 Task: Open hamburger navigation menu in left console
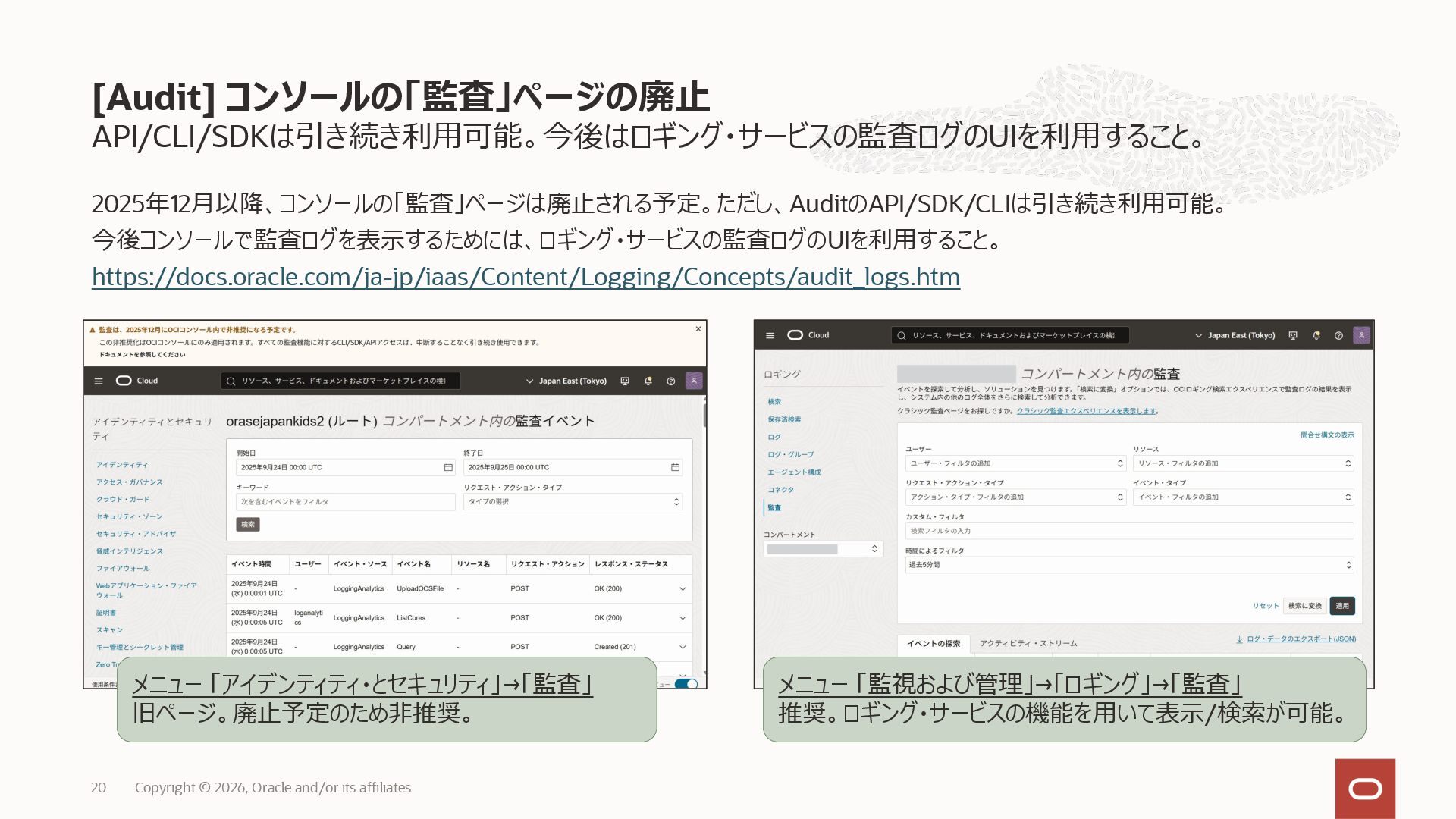pyautogui.click(x=99, y=381)
